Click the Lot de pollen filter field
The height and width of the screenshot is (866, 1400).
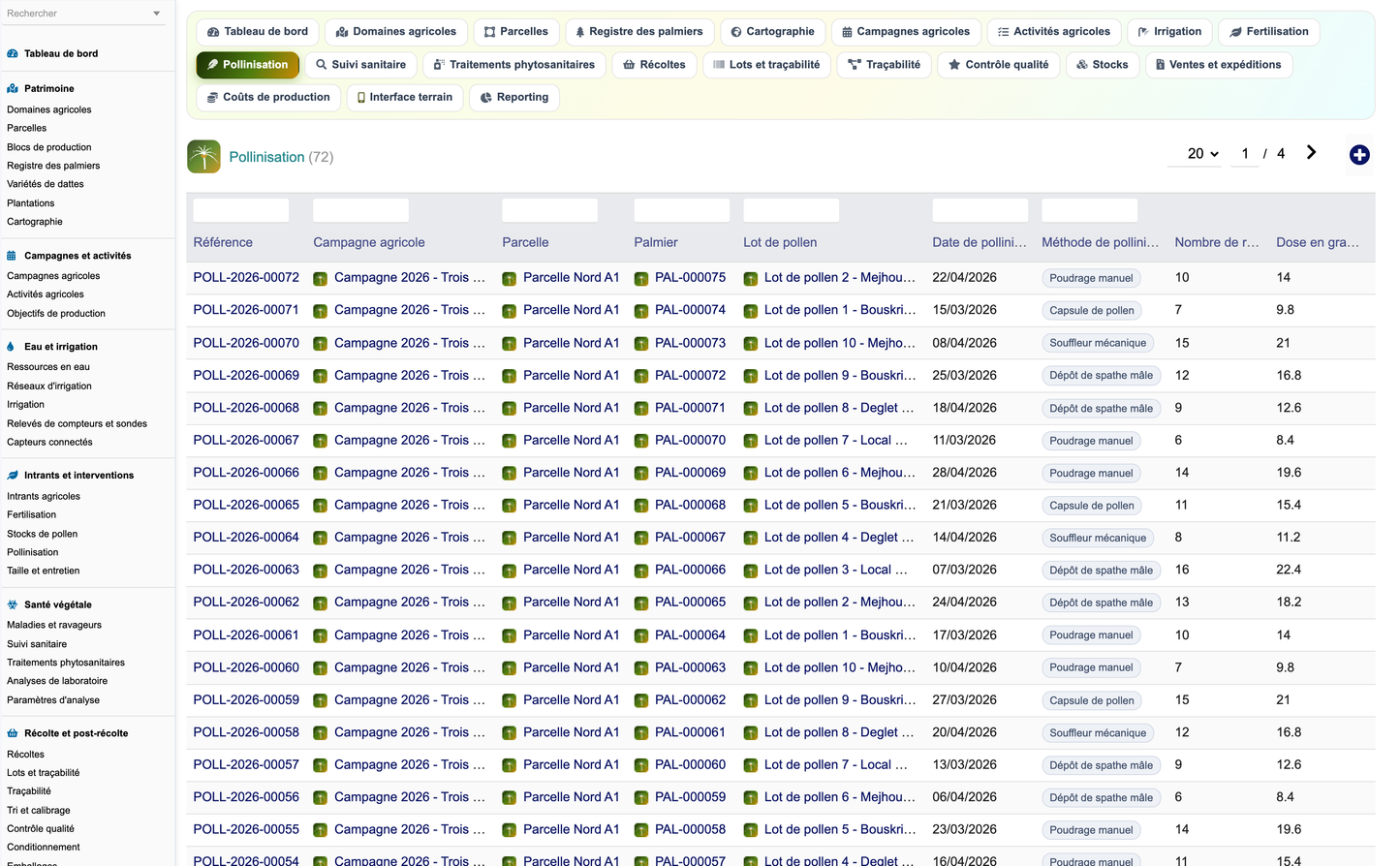(791, 210)
